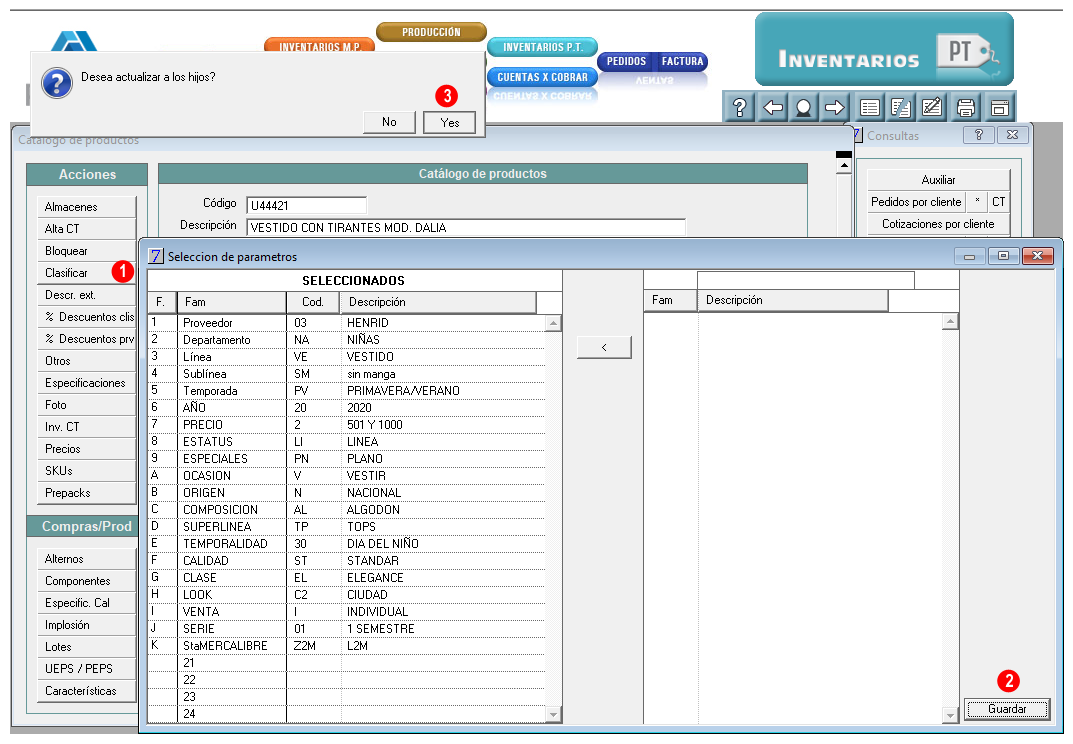
Task: Click Seleccion de parametros window icon
Action: click(x=156, y=256)
